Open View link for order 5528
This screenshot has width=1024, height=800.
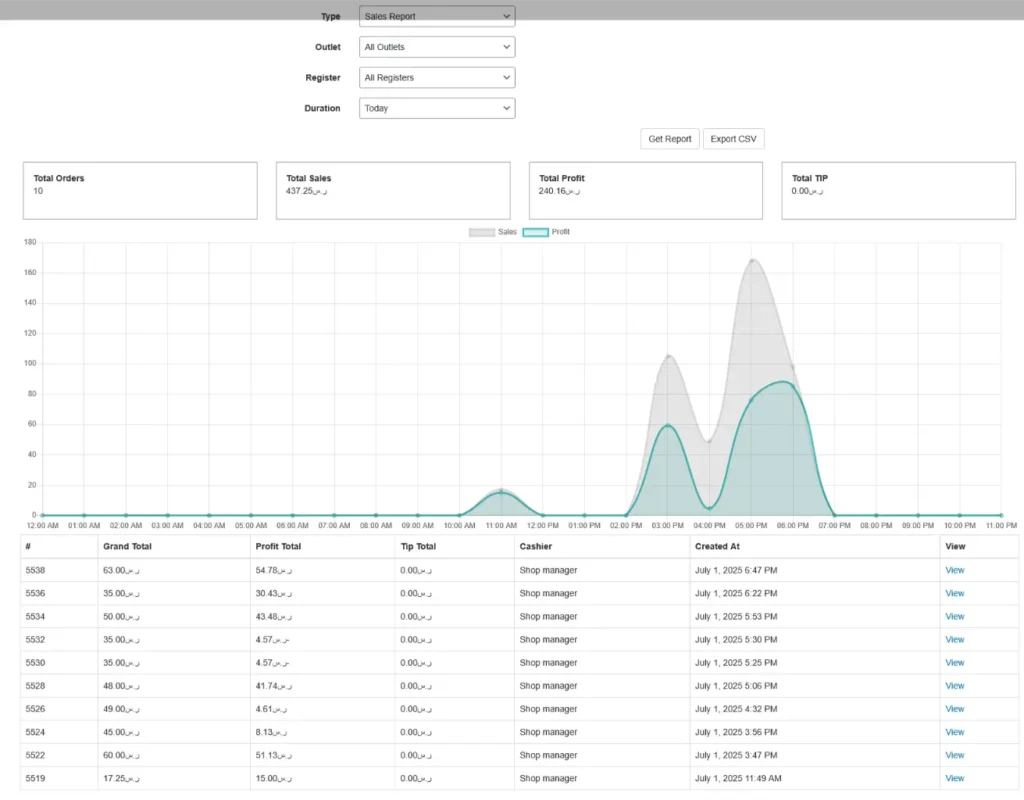pos(954,686)
